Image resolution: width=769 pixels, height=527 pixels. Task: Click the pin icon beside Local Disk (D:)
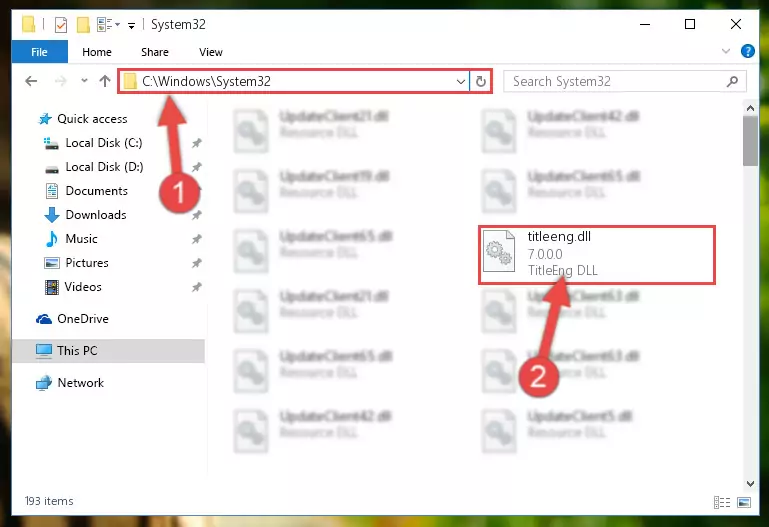click(x=197, y=167)
